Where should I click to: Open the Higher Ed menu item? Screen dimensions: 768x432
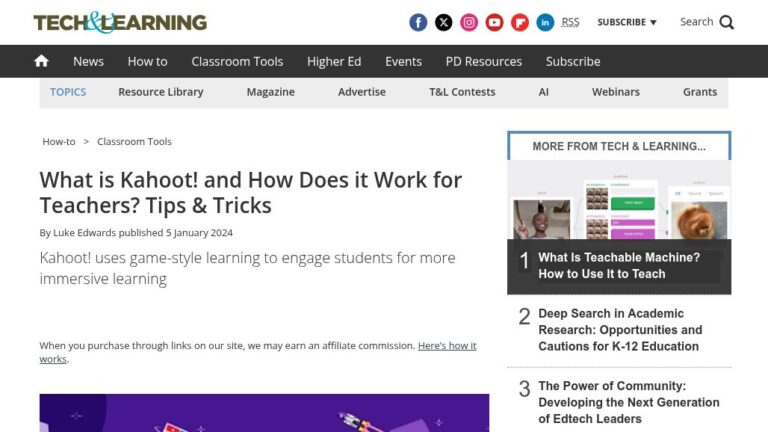tap(334, 61)
